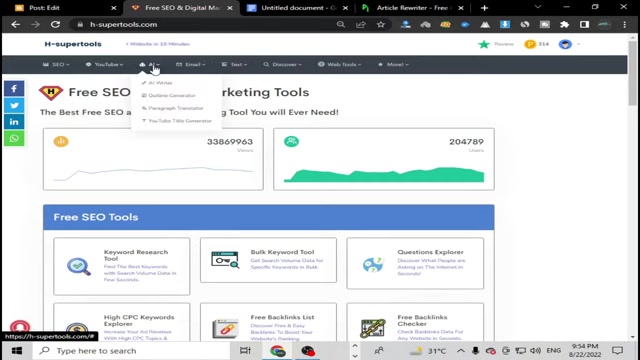
Task: Open Chrome side panel icon
Action: [x=584, y=24]
